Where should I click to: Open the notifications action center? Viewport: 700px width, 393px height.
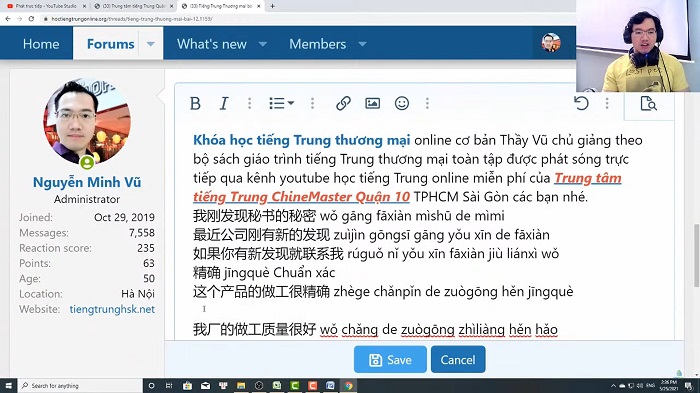pyautogui.click(x=689, y=385)
